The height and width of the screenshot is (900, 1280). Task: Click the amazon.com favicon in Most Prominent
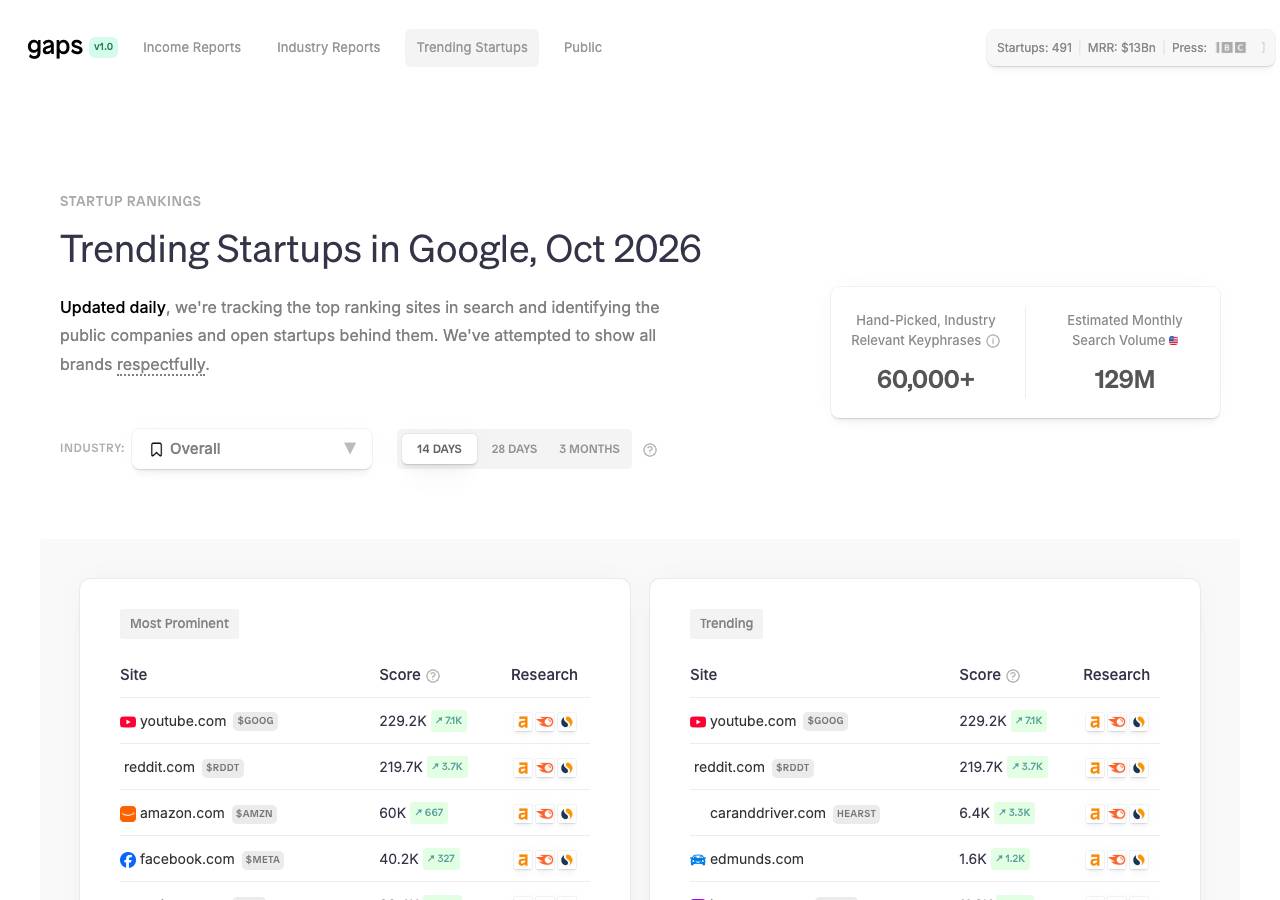(x=128, y=814)
